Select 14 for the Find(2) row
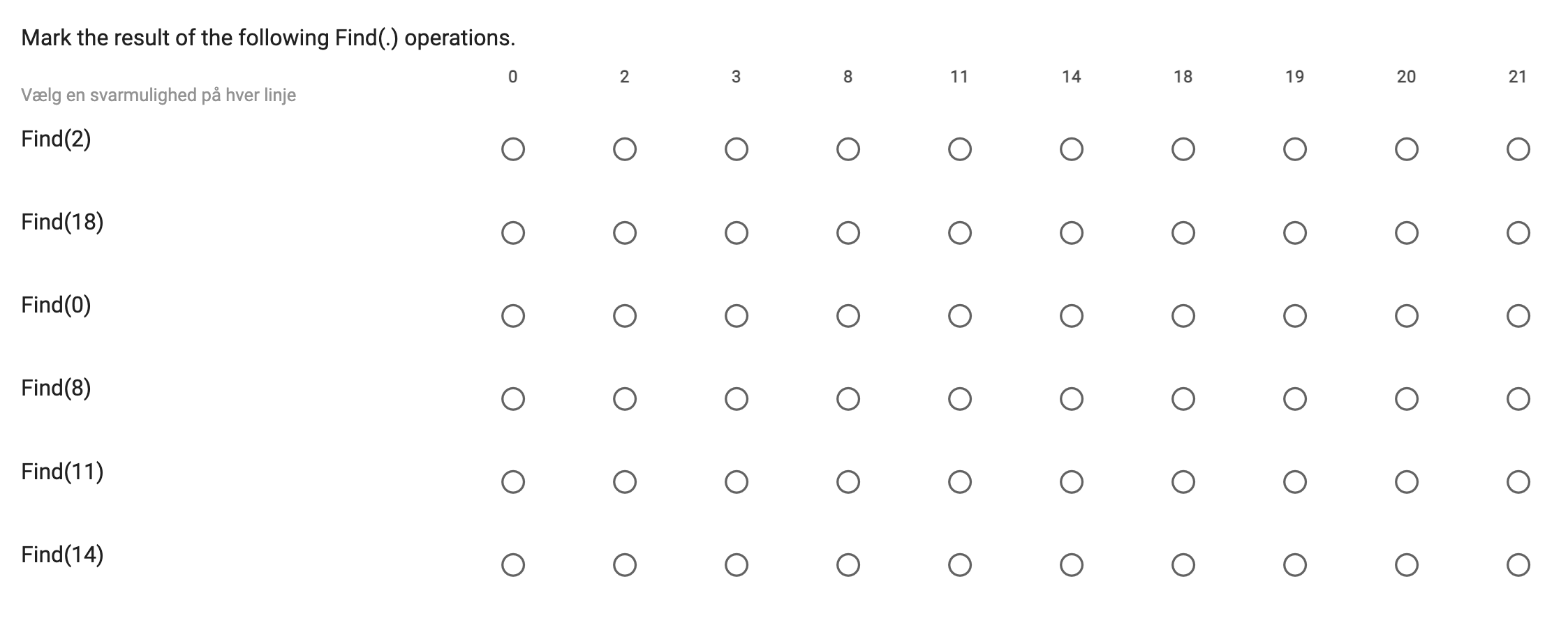The width and height of the screenshot is (1568, 639). coord(1071,149)
